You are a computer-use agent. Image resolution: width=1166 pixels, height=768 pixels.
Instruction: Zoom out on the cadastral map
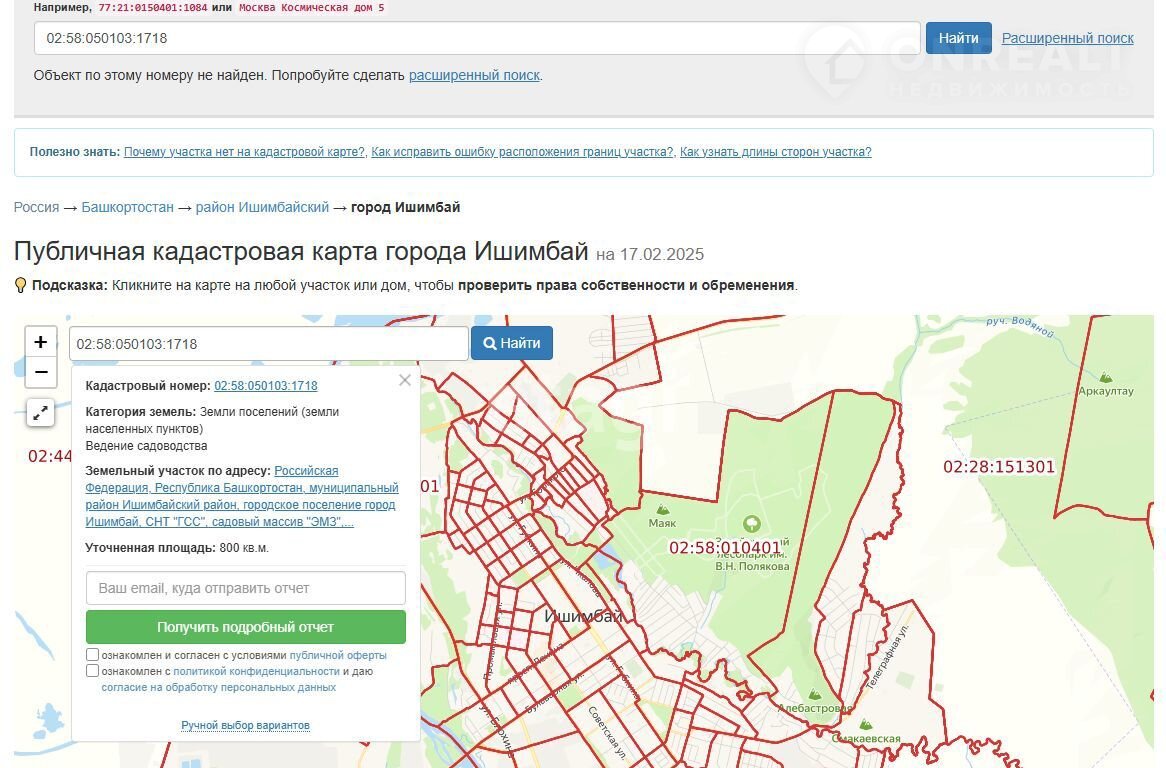pyautogui.click(x=40, y=373)
